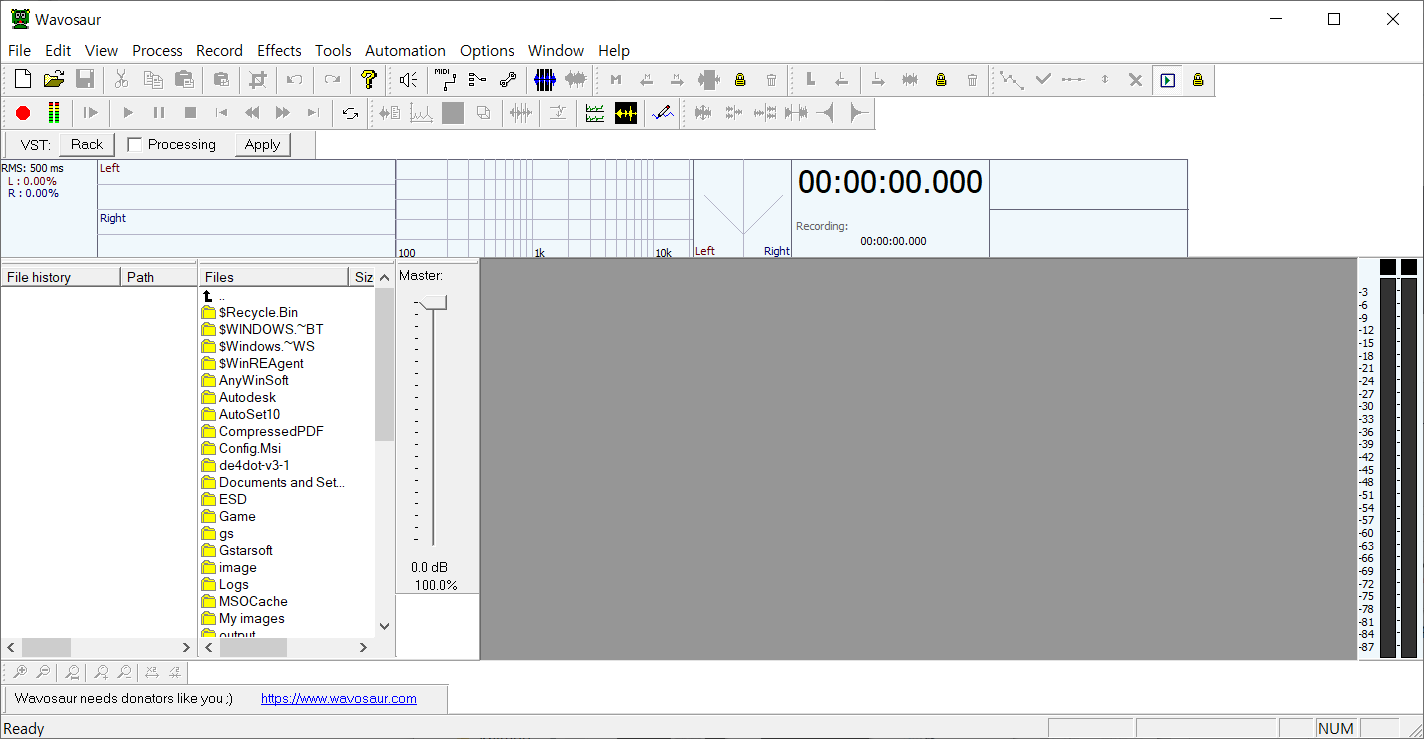1424x739 pixels.
Task: Select the MSOCache folder
Action: pyautogui.click(x=245, y=602)
